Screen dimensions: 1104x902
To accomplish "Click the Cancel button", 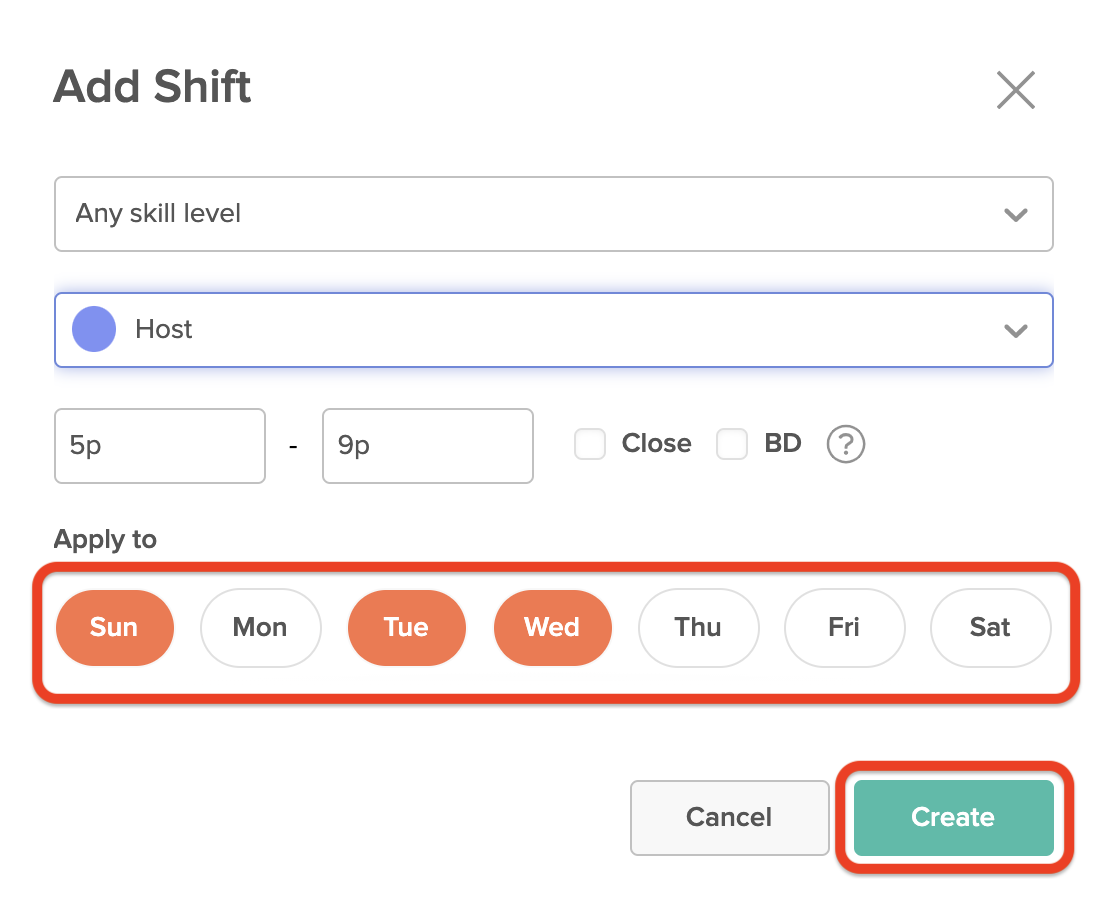I will [x=729, y=818].
